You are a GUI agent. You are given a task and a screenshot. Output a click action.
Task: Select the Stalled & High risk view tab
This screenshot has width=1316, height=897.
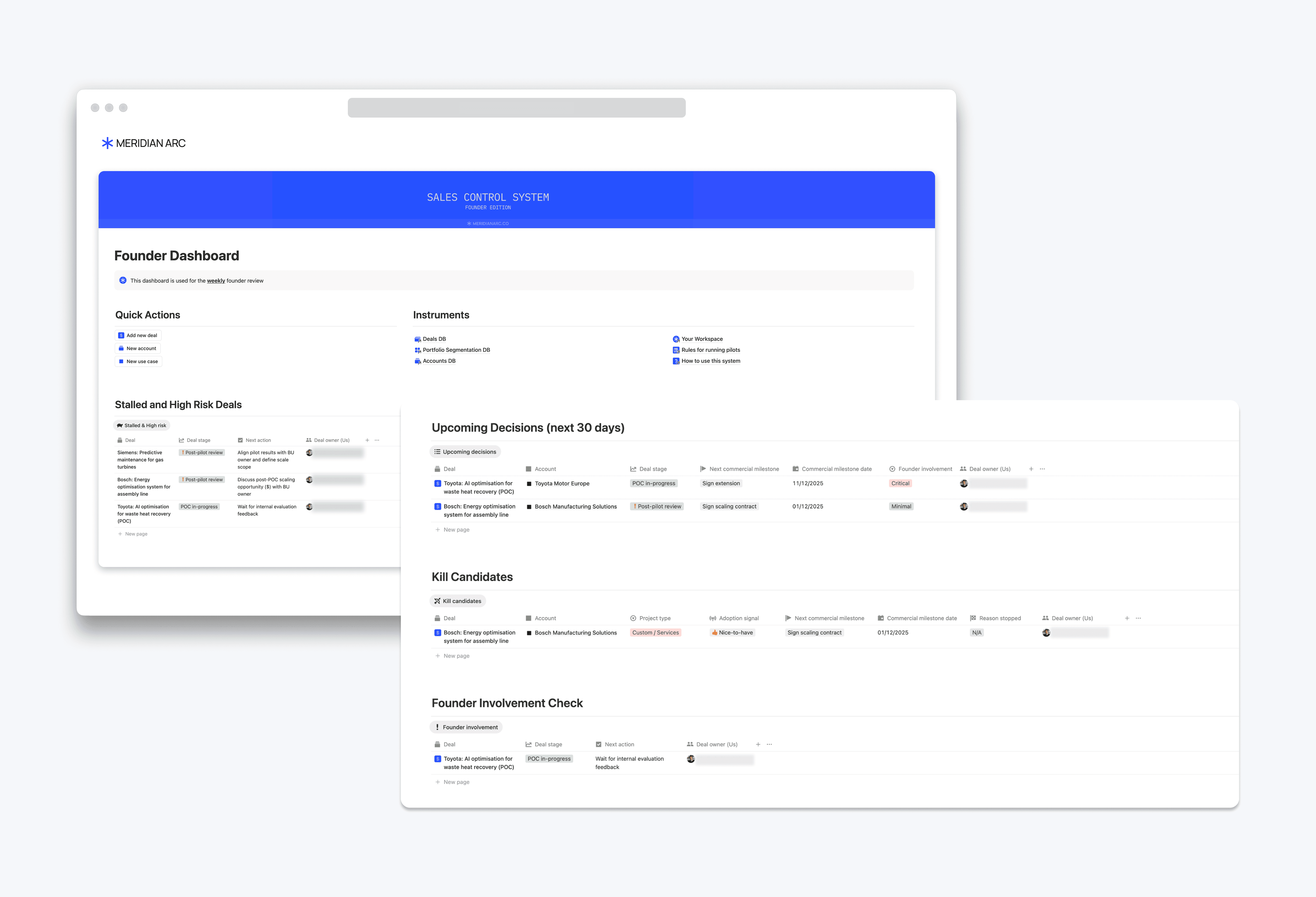click(x=142, y=425)
